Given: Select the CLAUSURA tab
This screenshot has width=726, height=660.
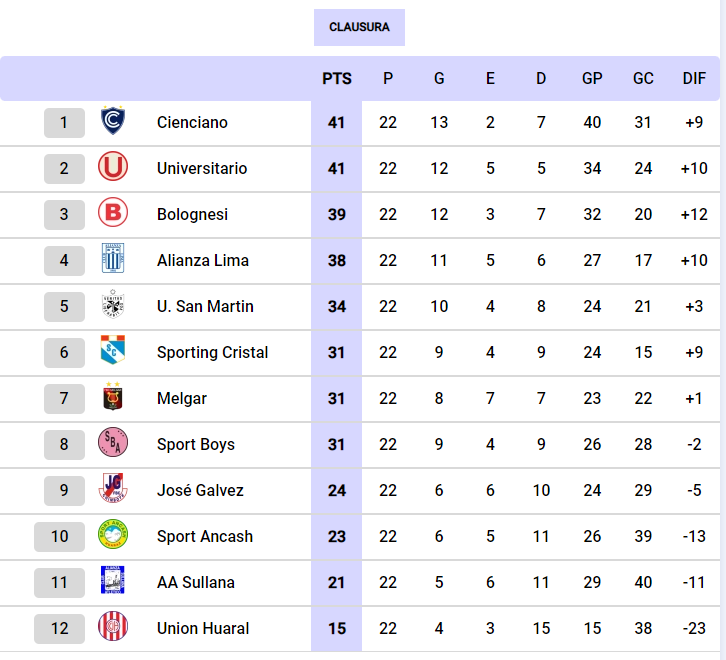Looking at the screenshot, I should (359, 27).
